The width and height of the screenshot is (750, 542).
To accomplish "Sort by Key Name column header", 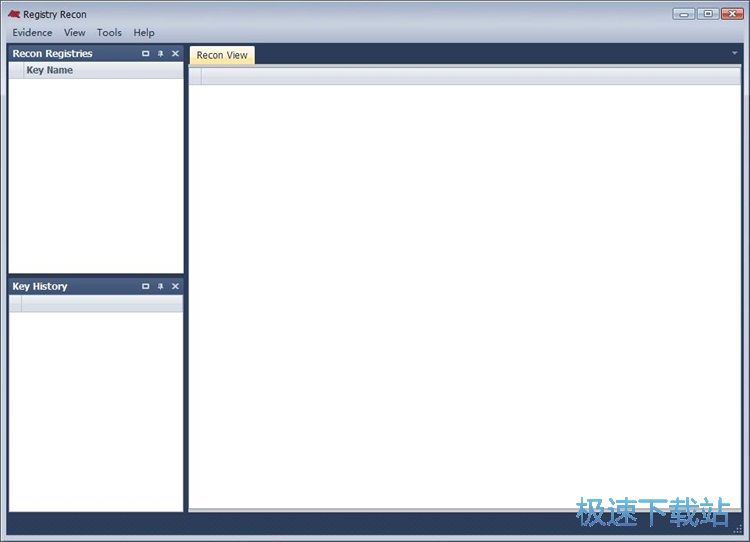I will [x=103, y=70].
